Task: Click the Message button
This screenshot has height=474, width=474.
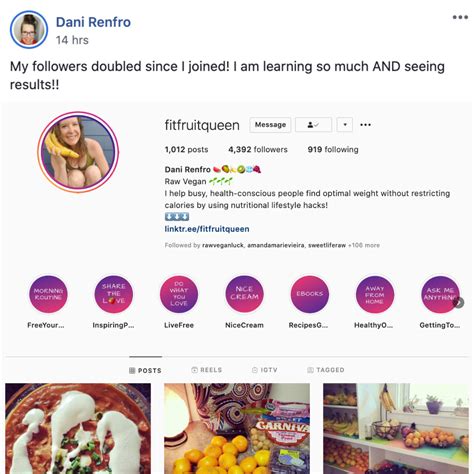Action: coord(270,125)
